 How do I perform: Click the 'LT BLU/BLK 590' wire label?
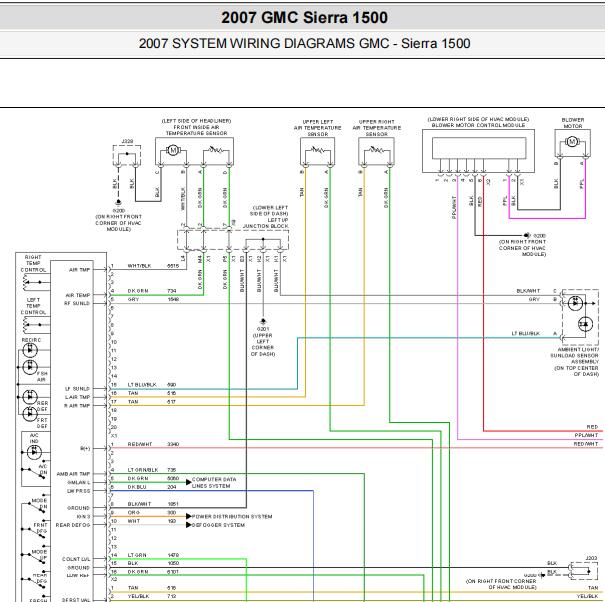coord(152,385)
